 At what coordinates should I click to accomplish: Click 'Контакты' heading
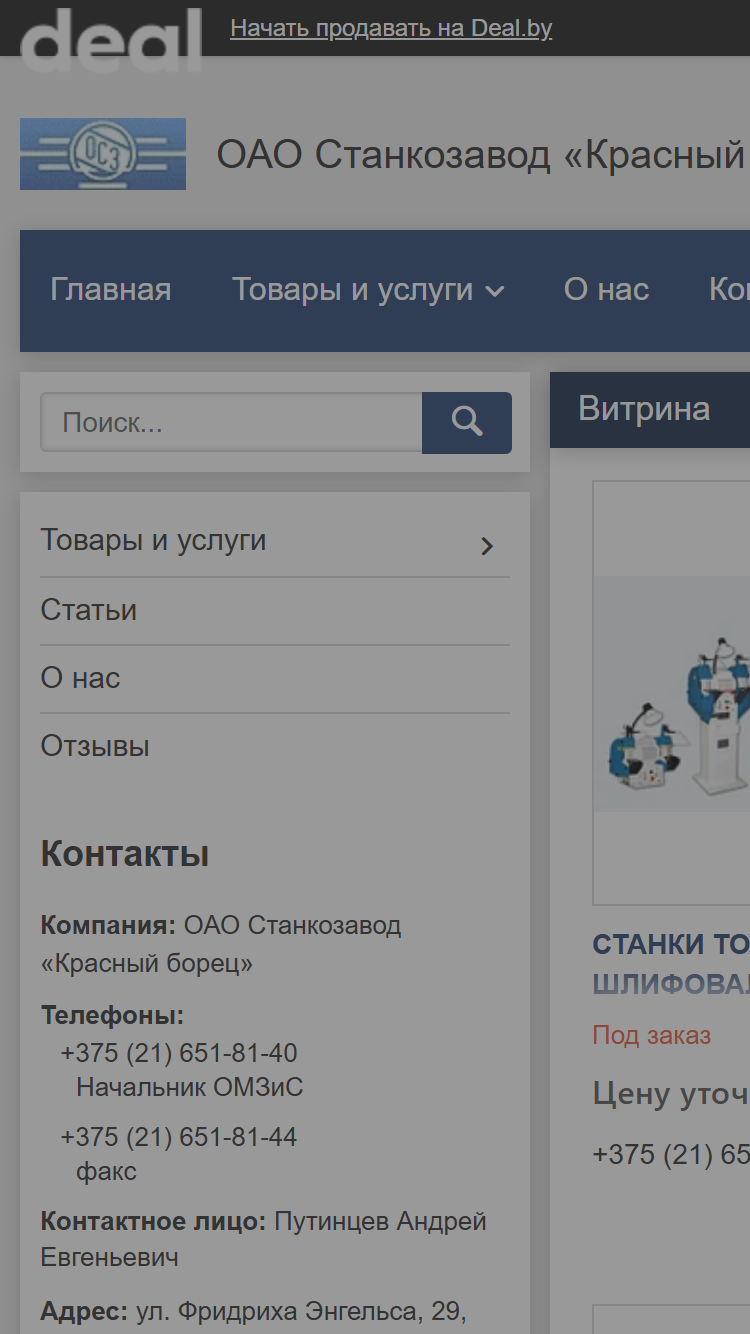pos(125,855)
